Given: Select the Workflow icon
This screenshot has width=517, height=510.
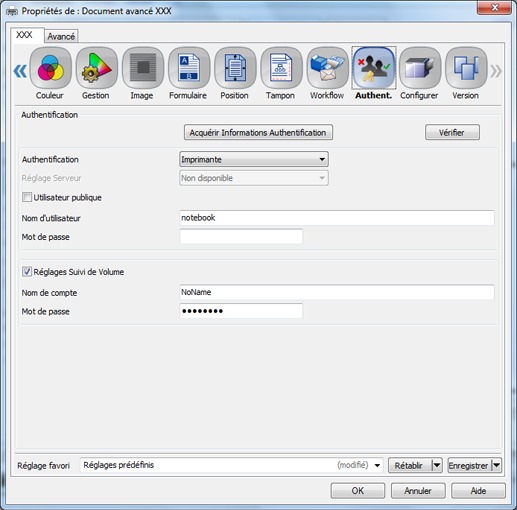Looking at the screenshot, I should tap(327, 68).
